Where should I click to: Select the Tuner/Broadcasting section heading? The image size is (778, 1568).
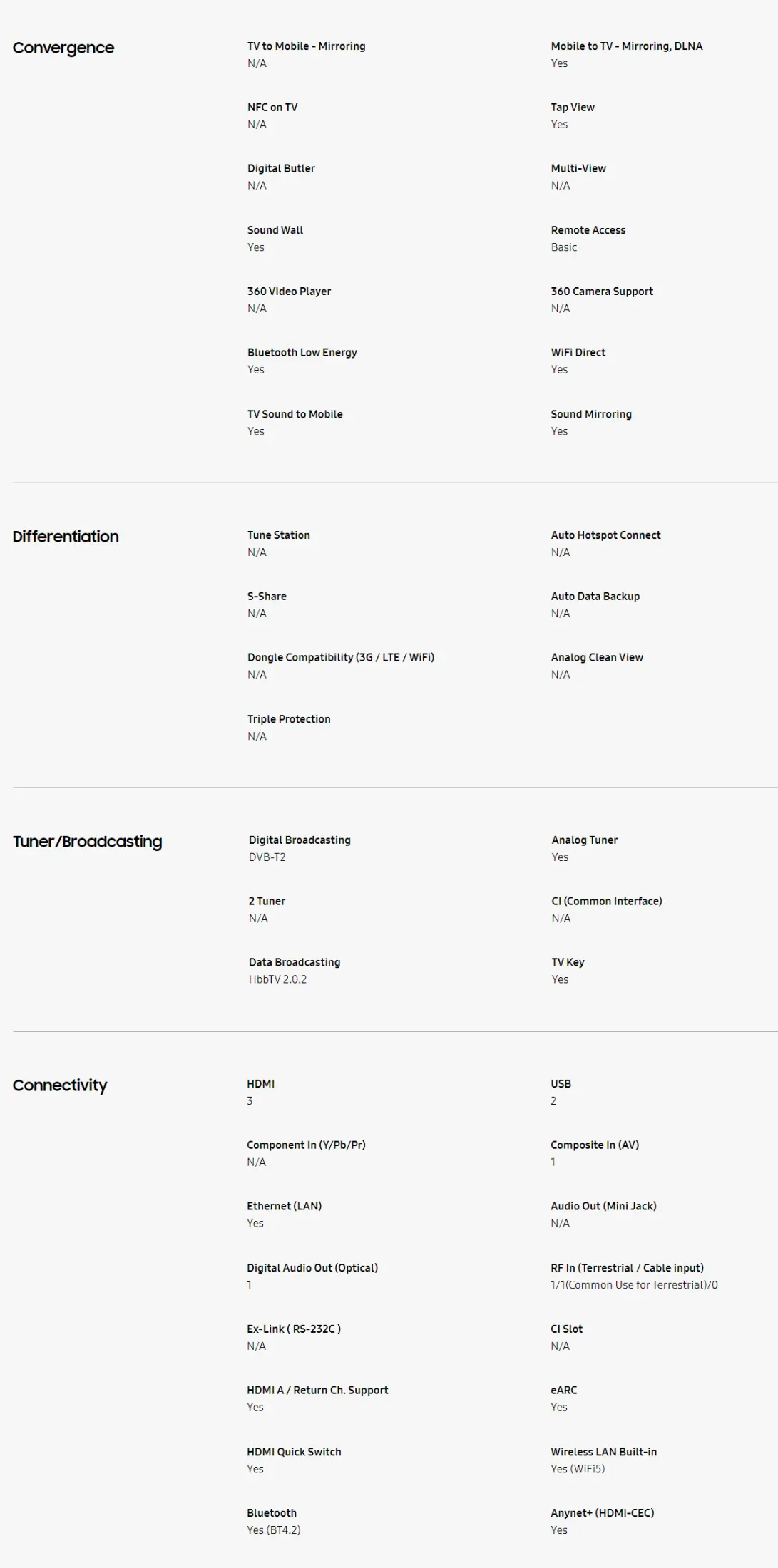point(87,842)
